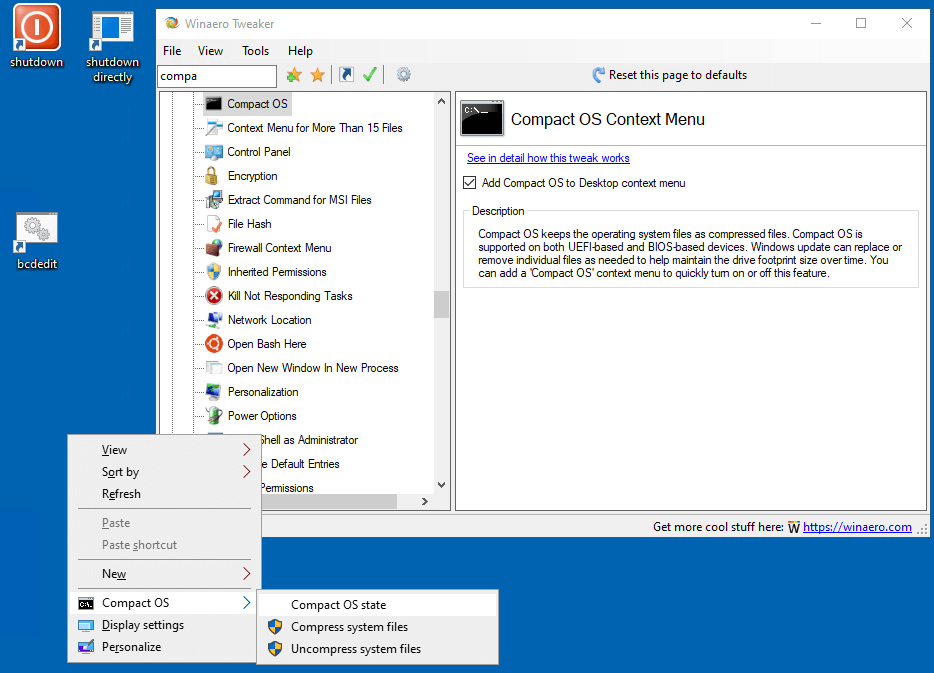Open the 'See in detail how this tweak works' link

[x=548, y=158]
